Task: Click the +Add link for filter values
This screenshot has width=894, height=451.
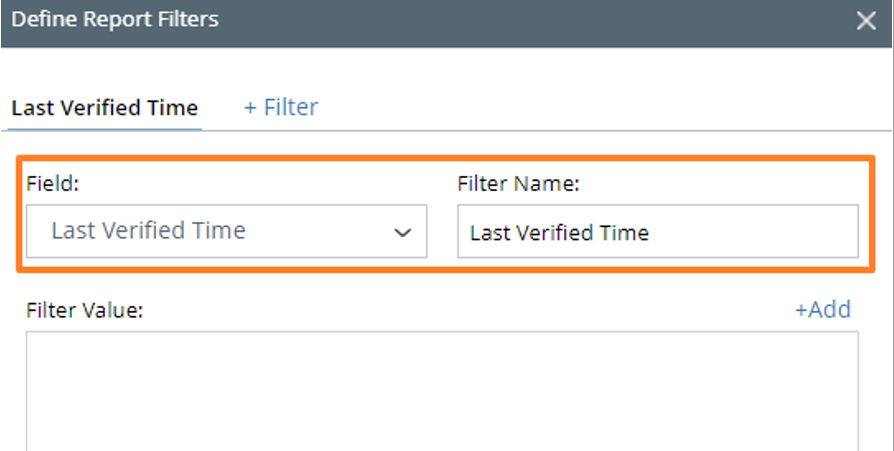Action: click(822, 310)
